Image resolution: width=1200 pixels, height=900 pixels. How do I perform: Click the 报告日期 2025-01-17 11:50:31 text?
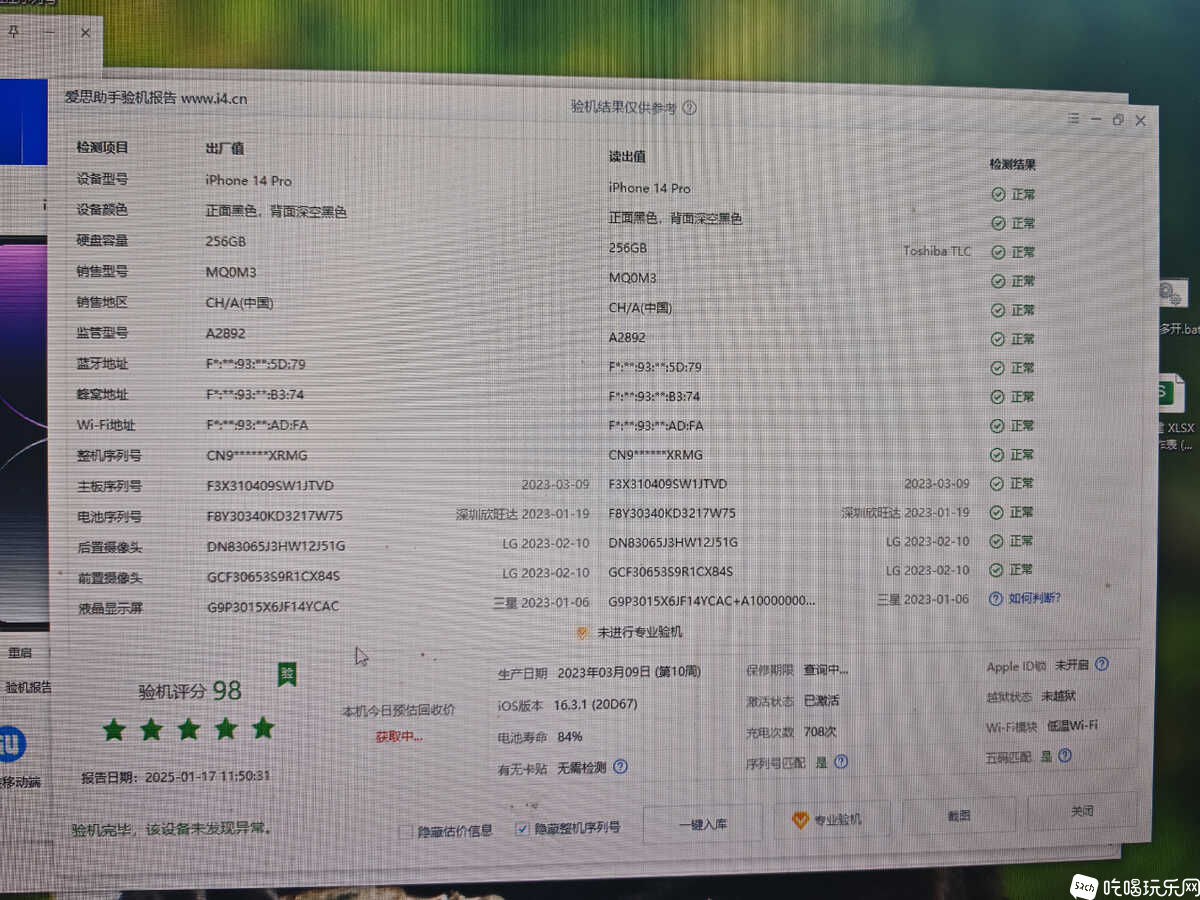click(176, 776)
